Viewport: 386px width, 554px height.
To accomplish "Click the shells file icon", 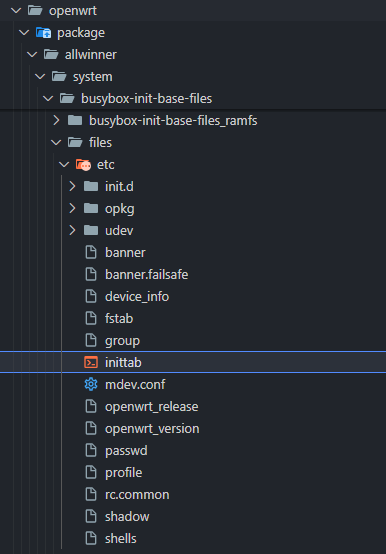I will pyautogui.click(x=91, y=538).
